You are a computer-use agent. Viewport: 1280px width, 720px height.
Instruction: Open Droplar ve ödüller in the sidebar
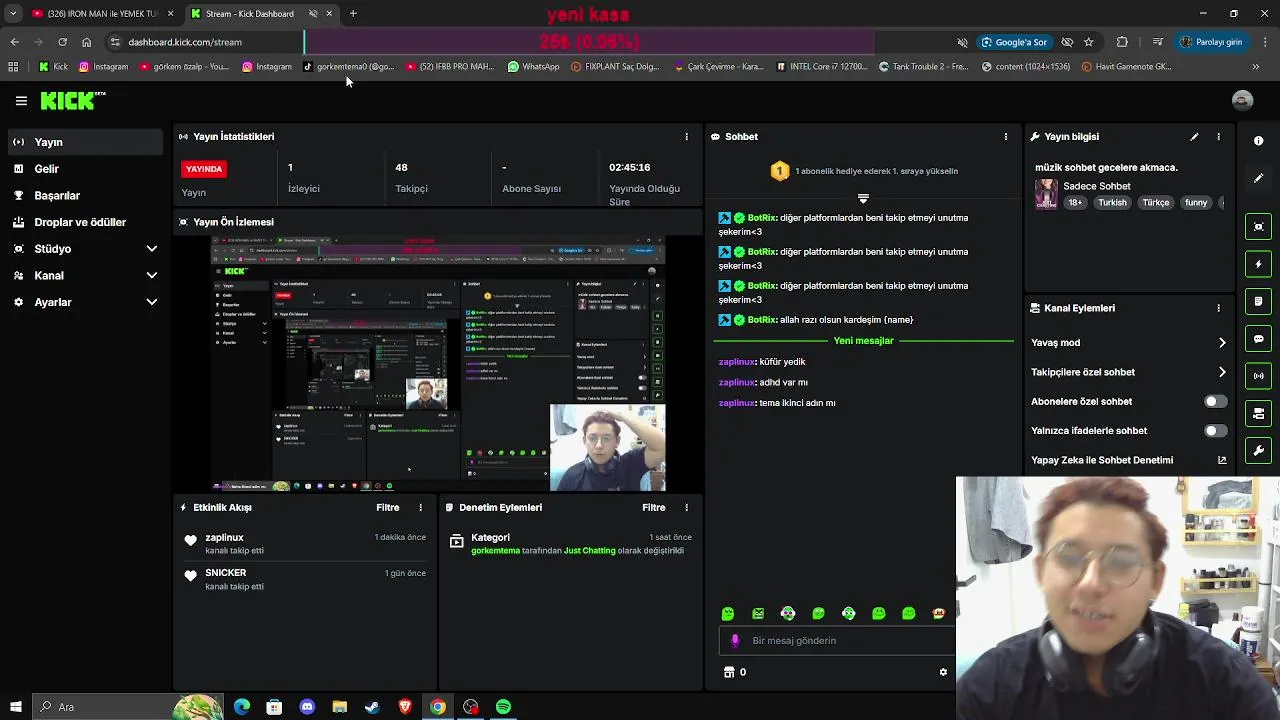85,222
